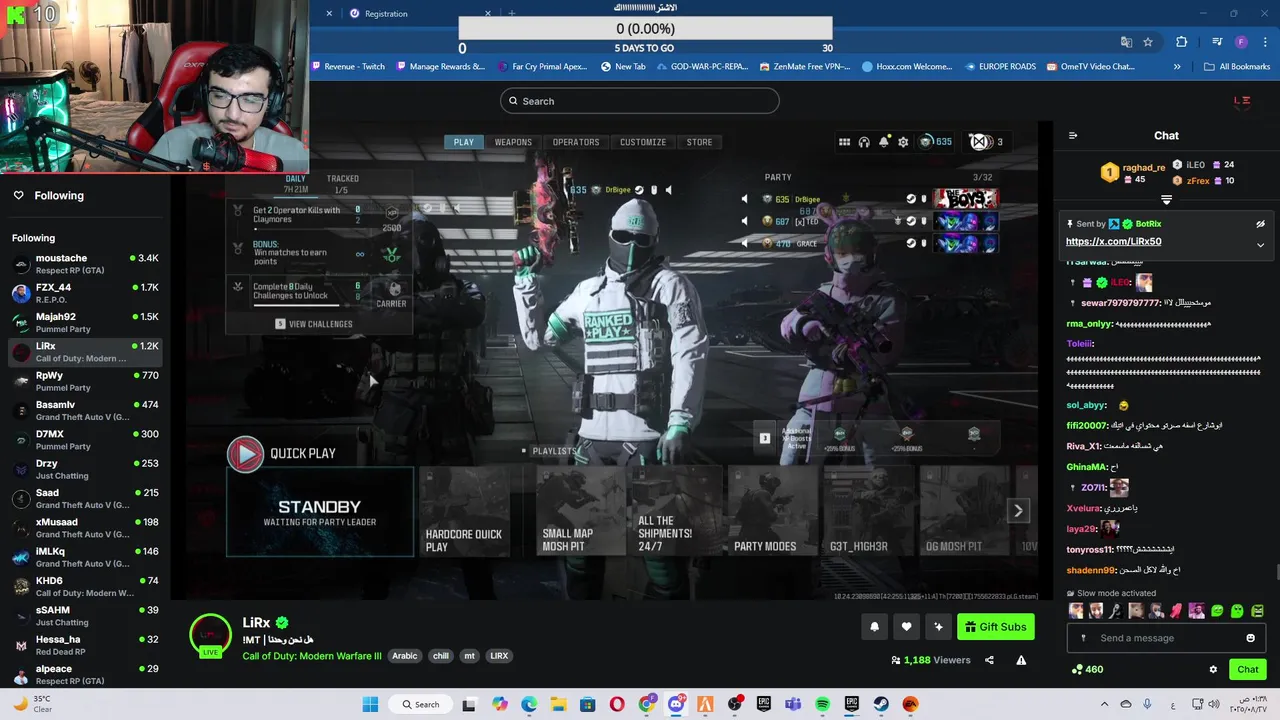Open the Following link in the sidebar
Screen dimensions: 1280x720
tap(59, 196)
